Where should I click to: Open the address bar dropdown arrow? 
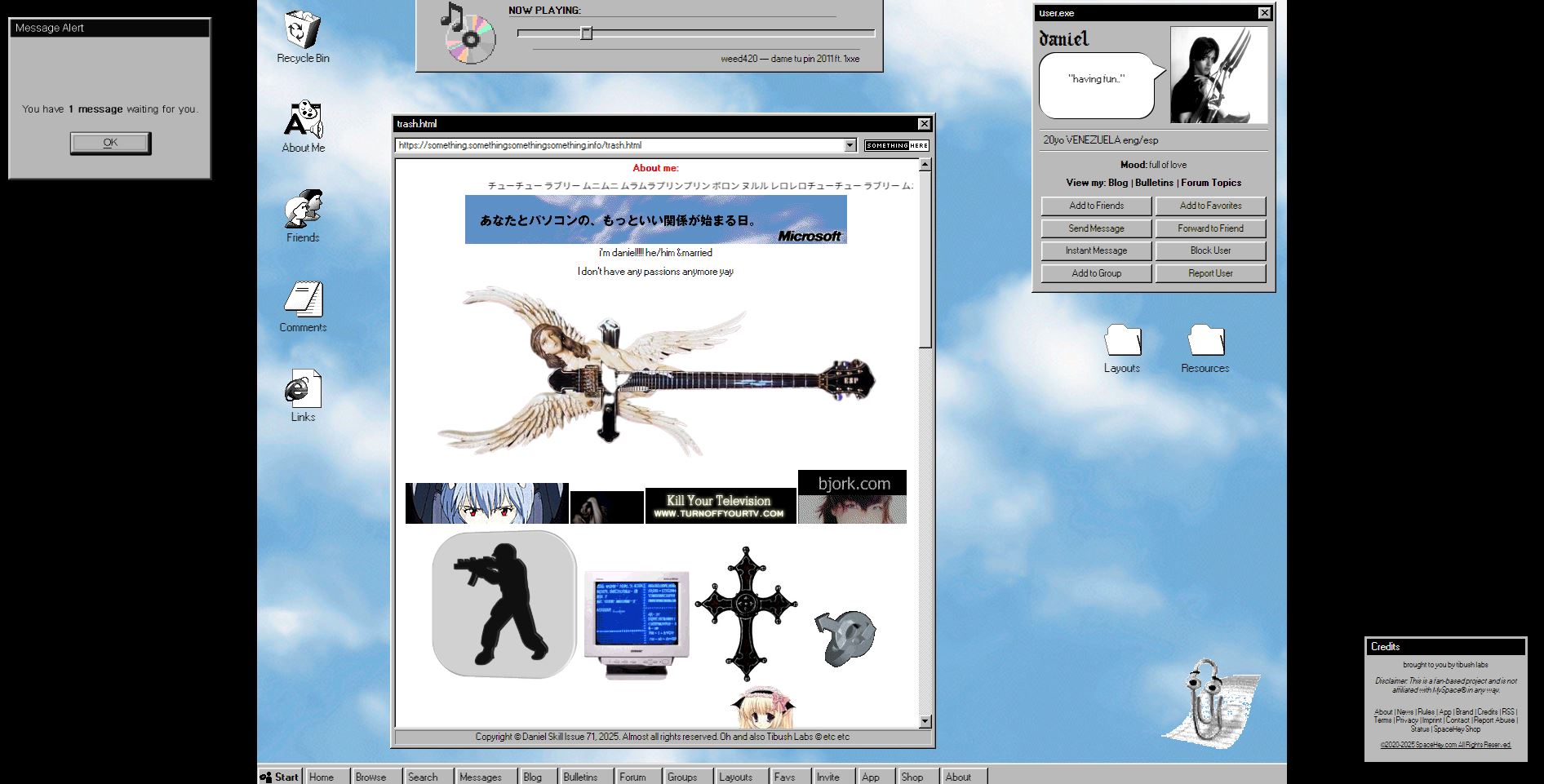click(850, 145)
